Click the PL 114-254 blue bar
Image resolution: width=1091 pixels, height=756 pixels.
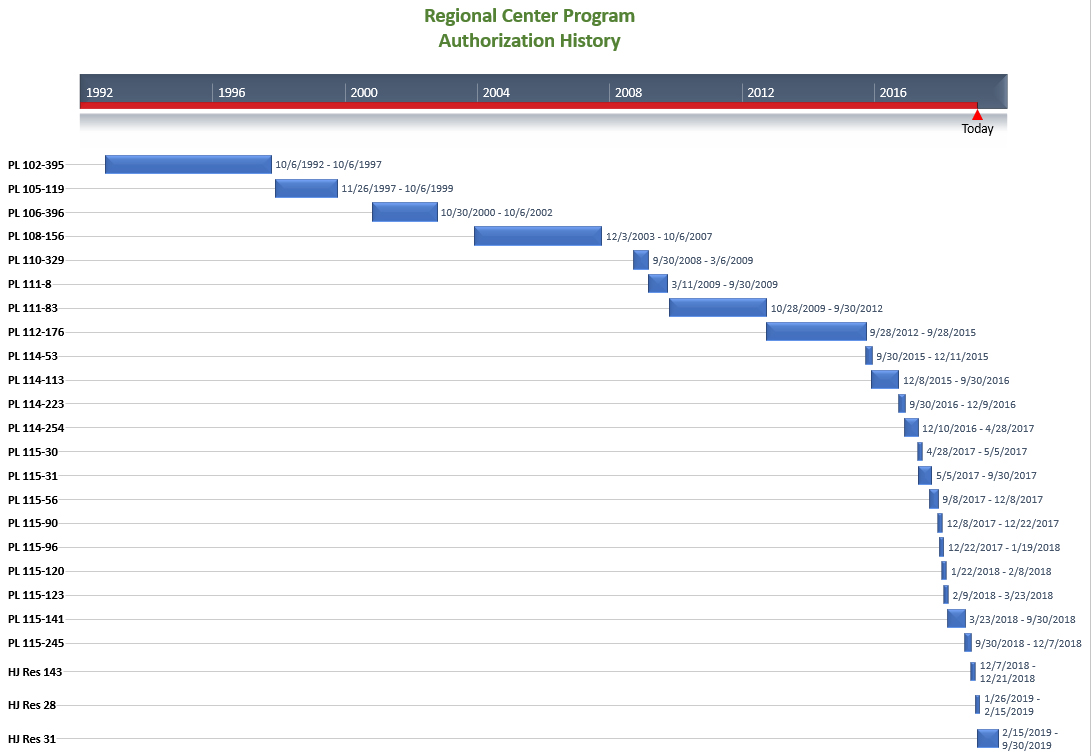coord(911,428)
